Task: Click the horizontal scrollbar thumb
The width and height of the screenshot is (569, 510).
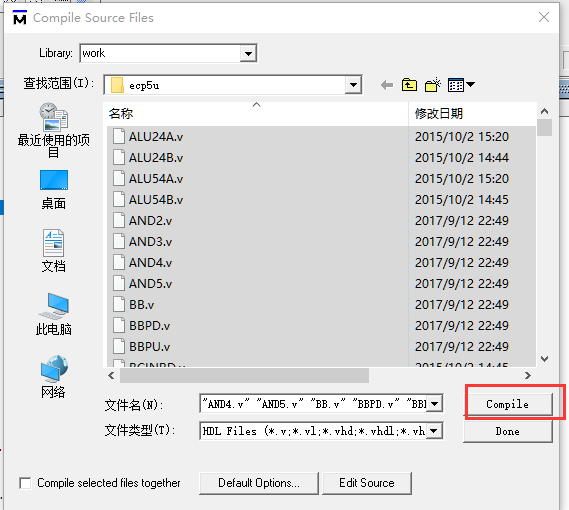Action: tap(245, 375)
